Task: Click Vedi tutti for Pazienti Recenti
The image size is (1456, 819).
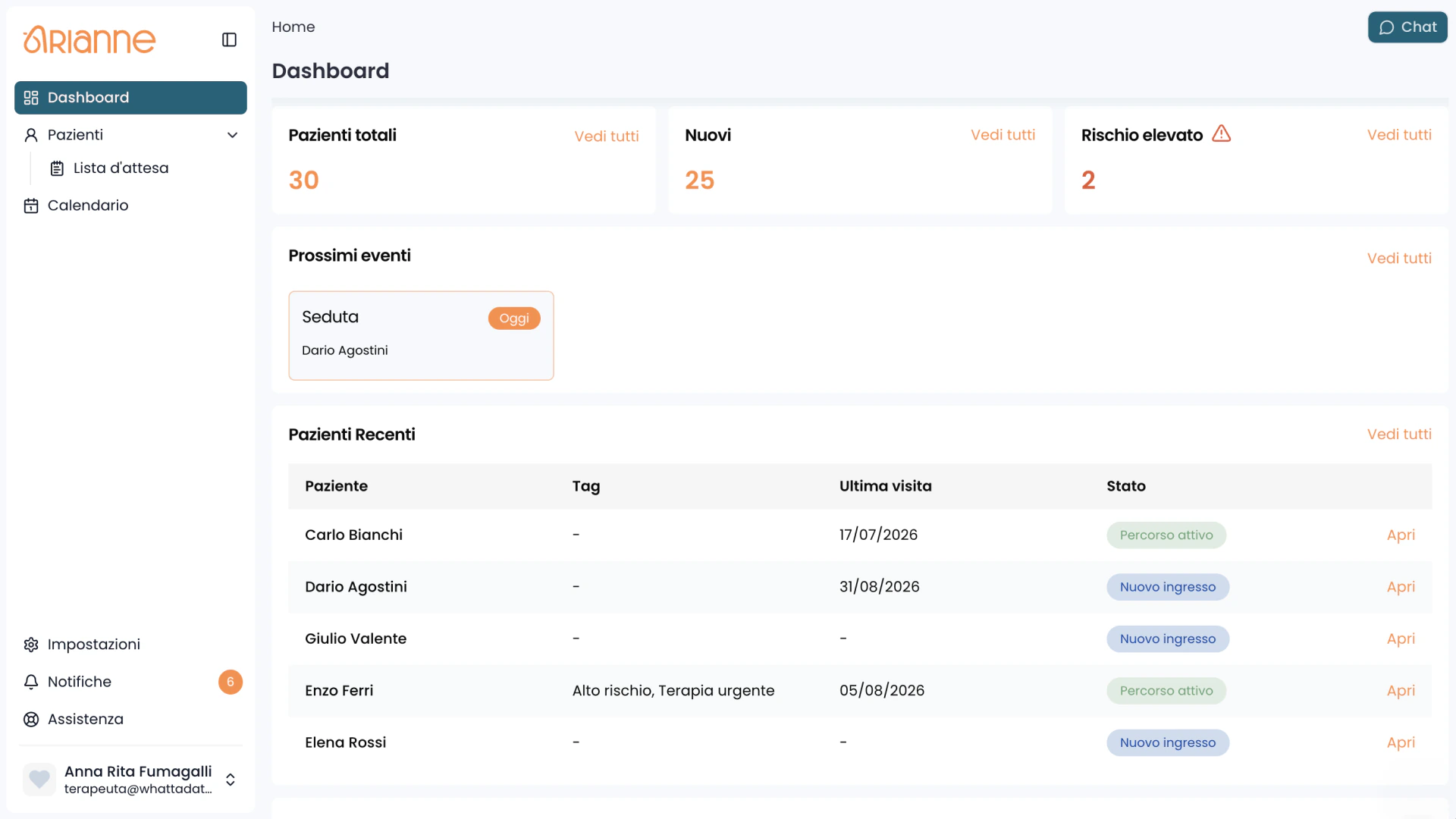Action: [x=1399, y=435]
